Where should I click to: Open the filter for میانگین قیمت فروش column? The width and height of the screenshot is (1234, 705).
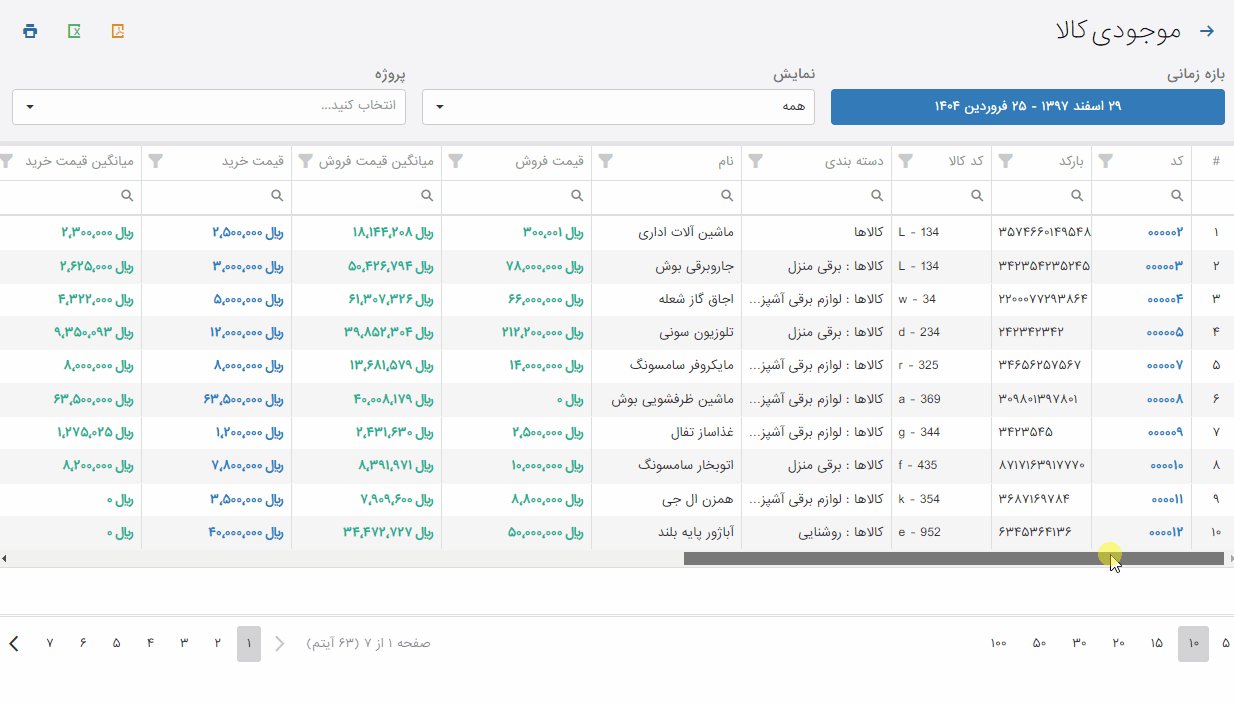pyautogui.click(x=306, y=161)
